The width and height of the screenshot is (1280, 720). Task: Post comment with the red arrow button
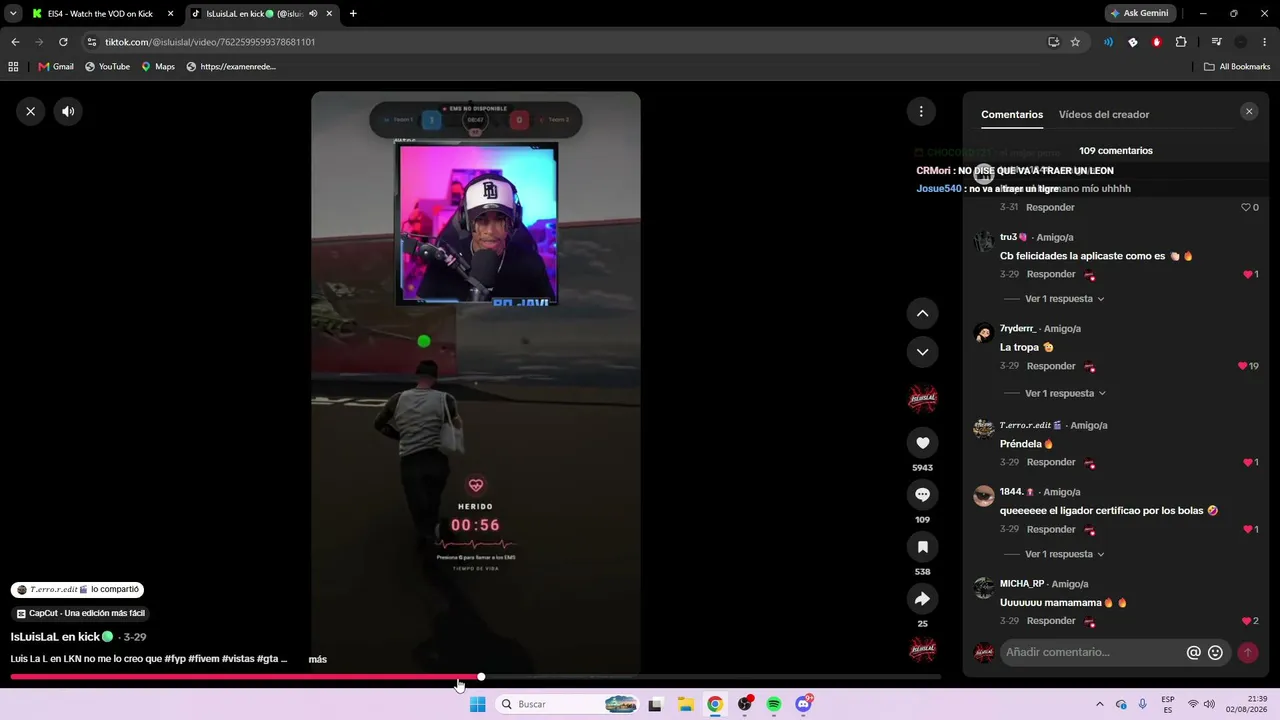pyautogui.click(x=1247, y=653)
